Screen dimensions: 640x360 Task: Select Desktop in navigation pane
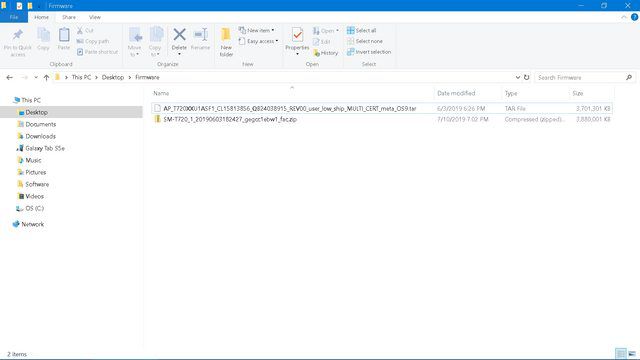71,112
